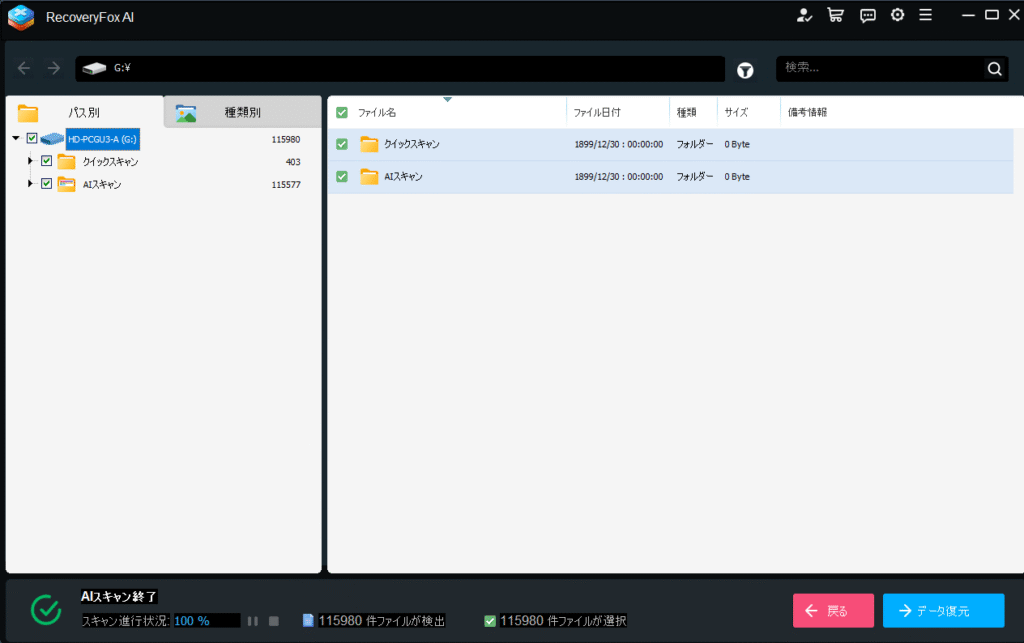
Task: Stop the scan with stop button
Action: click(x=273, y=621)
